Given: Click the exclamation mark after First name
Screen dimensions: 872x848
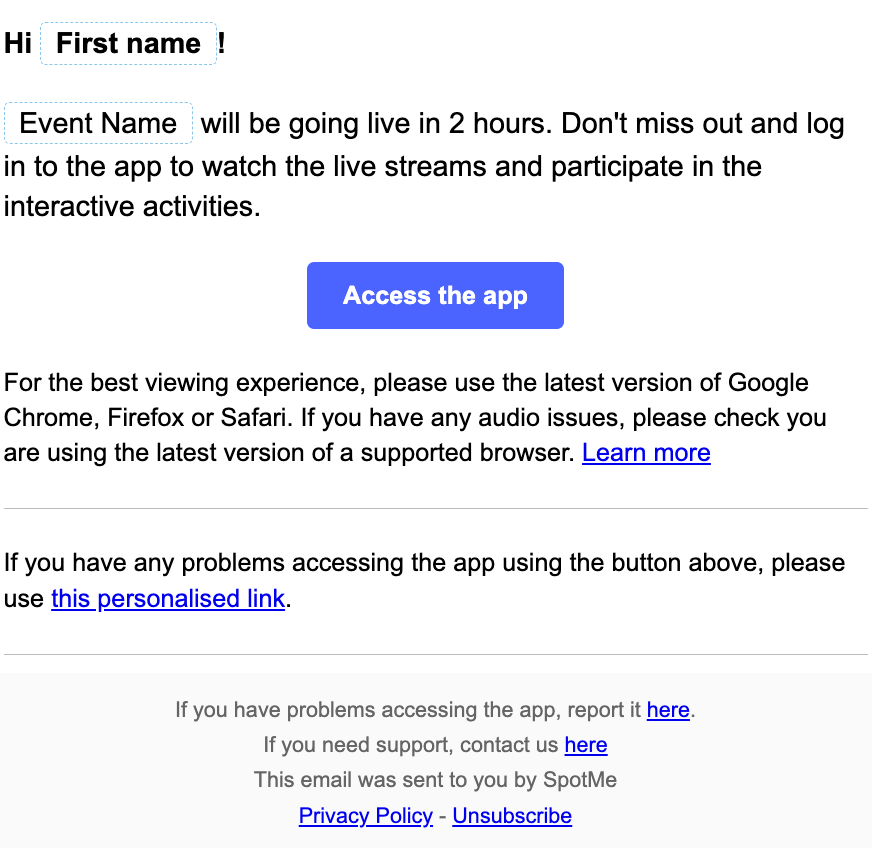Looking at the screenshot, I should click(221, 43).
